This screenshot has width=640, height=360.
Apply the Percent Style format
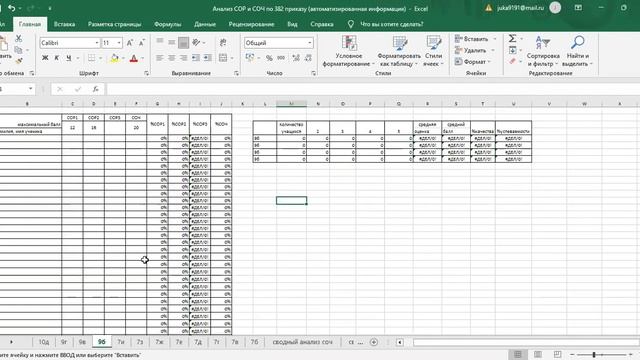[x=269, y=58]
